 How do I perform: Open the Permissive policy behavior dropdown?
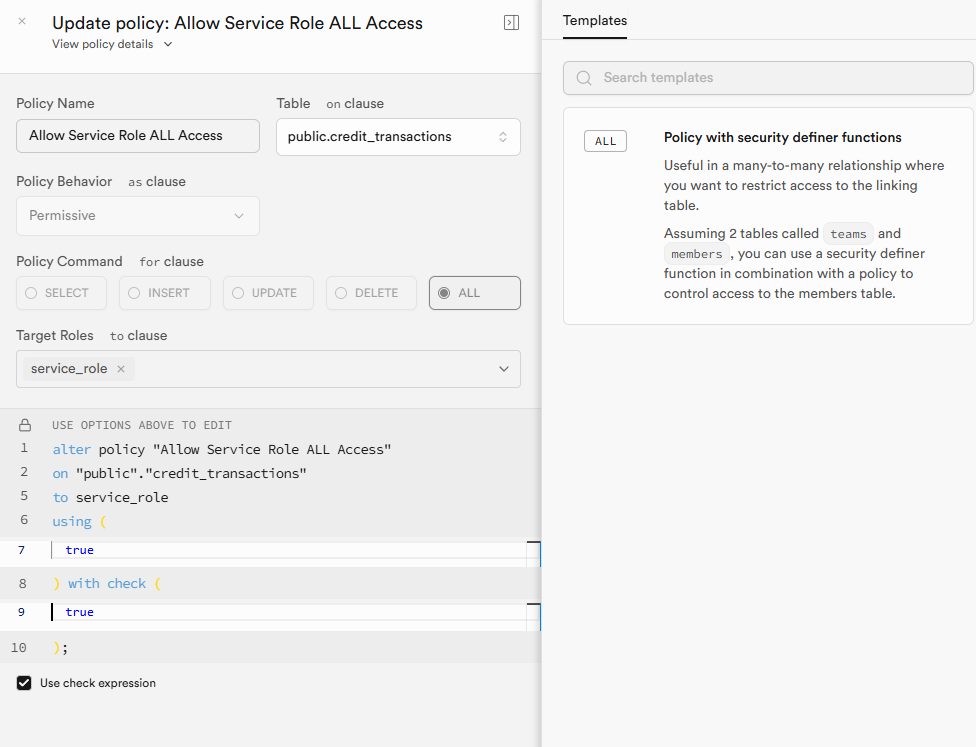pyautogui.click(x=138, y=216)
